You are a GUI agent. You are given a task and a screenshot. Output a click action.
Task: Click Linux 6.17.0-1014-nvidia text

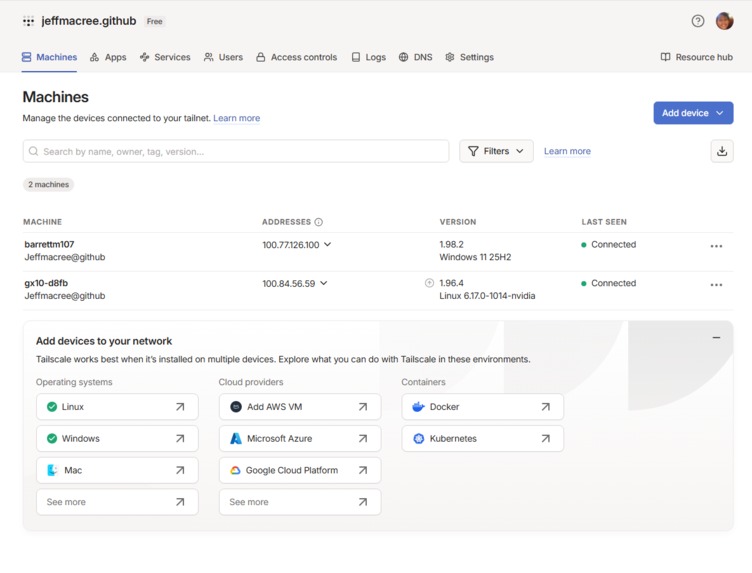coord(487,296)
